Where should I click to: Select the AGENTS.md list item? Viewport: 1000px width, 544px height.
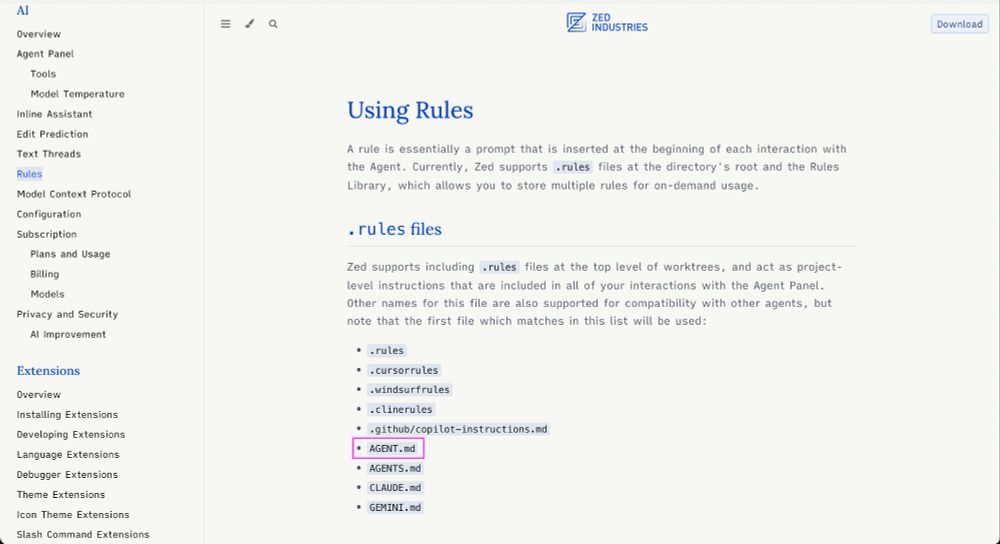pos(395,468)
